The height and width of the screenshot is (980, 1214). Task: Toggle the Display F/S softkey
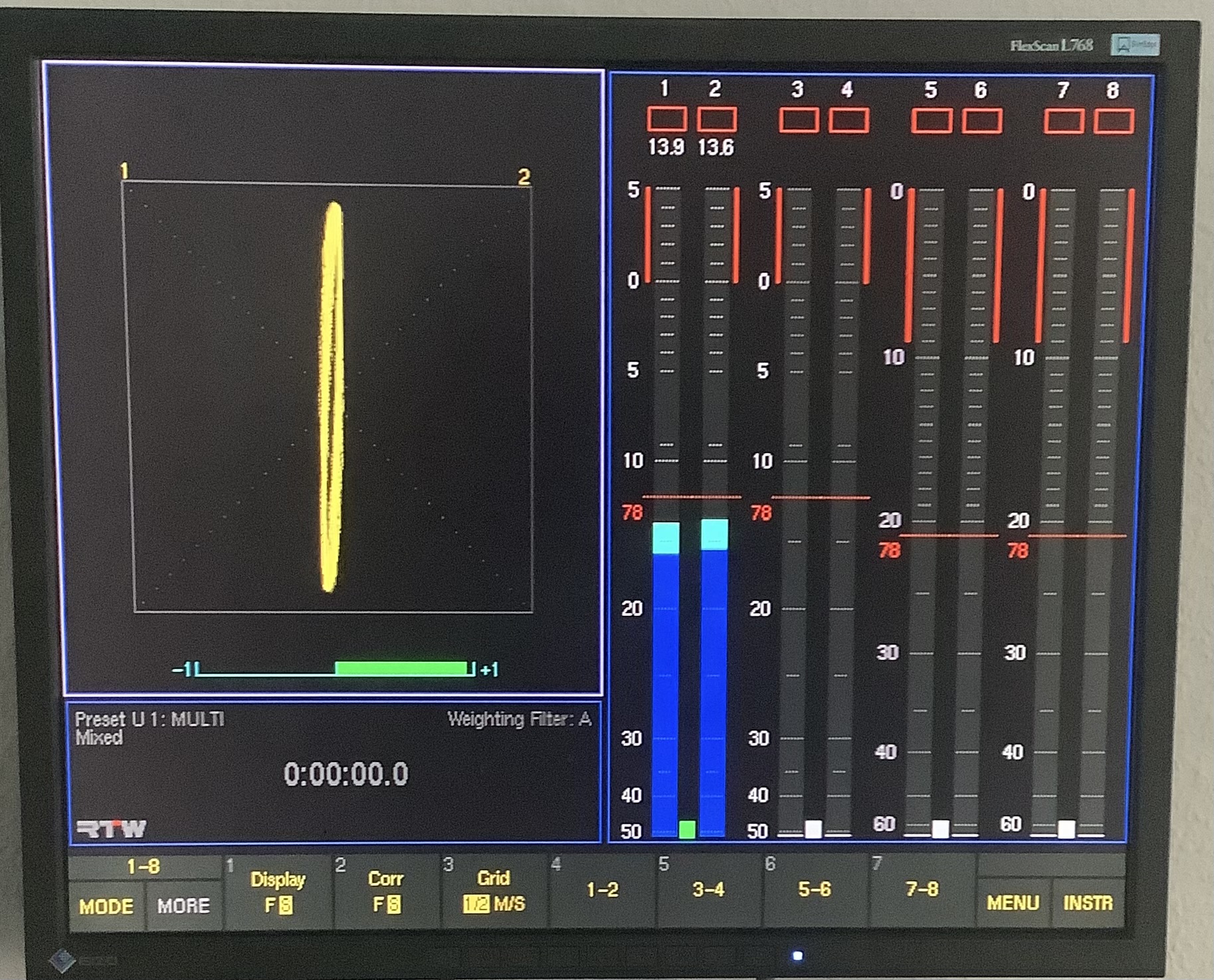click(278, 892)
